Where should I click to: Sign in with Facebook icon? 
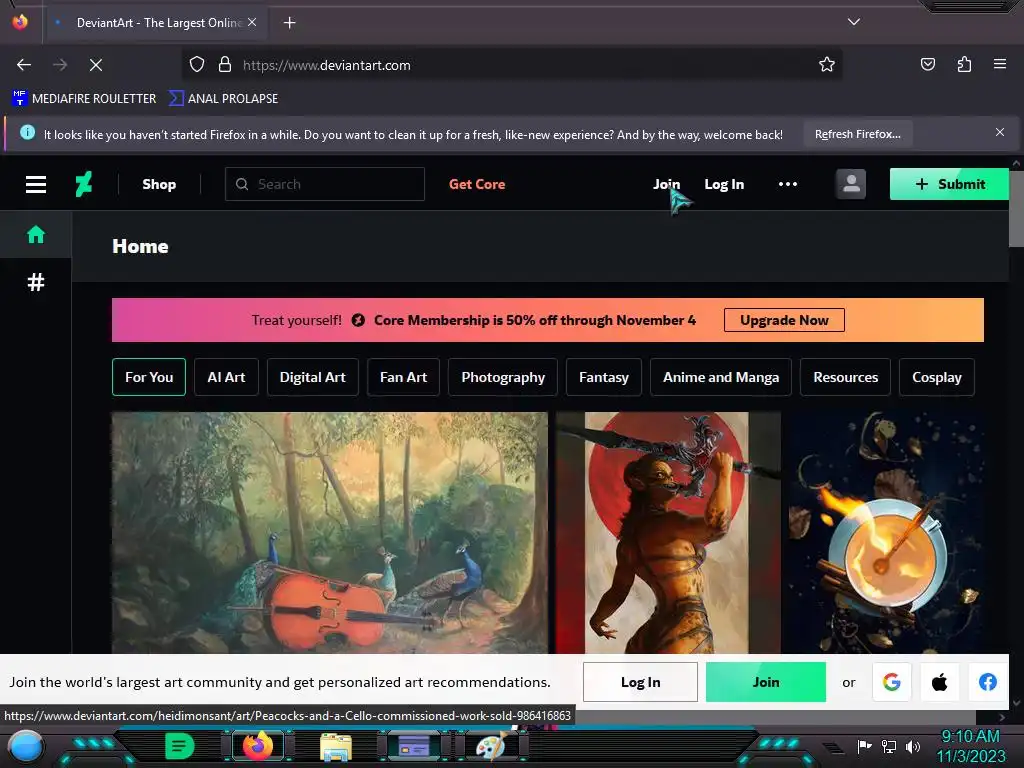987,682
